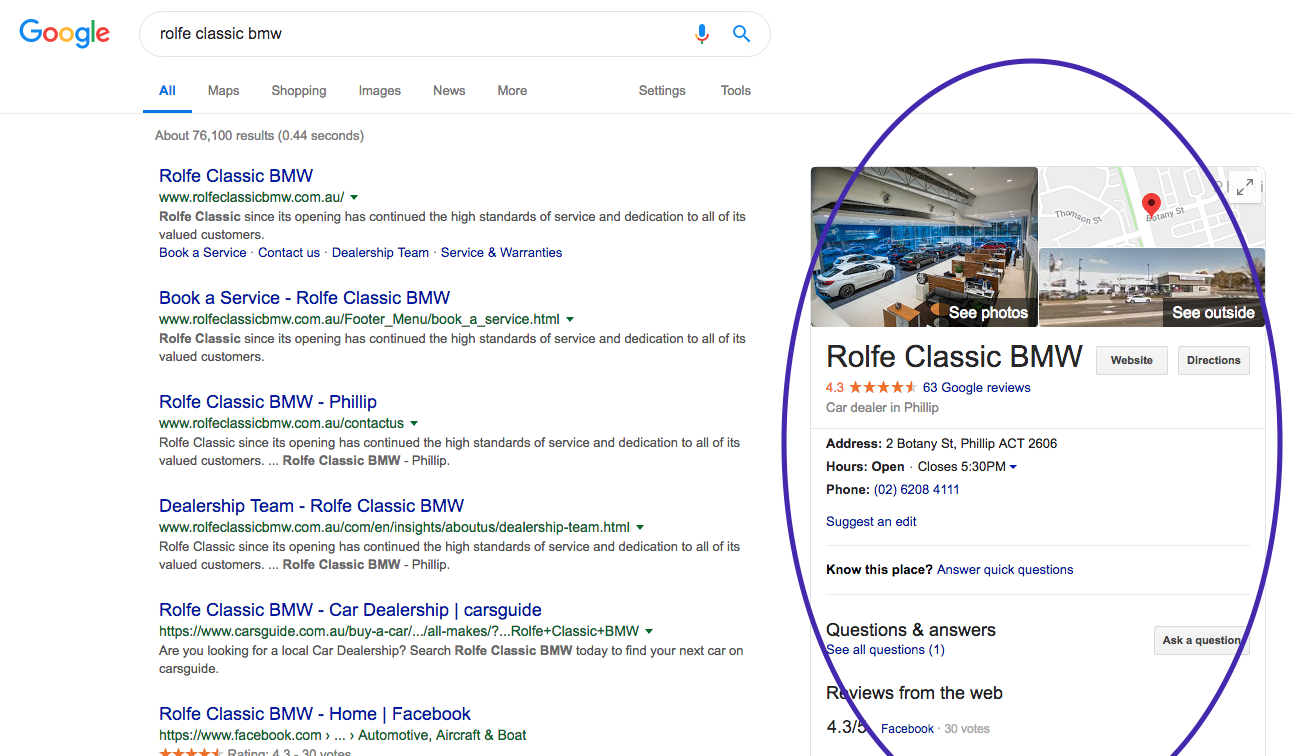Expand opening hours next to Closes 5:30PM
1293x756 pixels.
tap(1013, 467)
